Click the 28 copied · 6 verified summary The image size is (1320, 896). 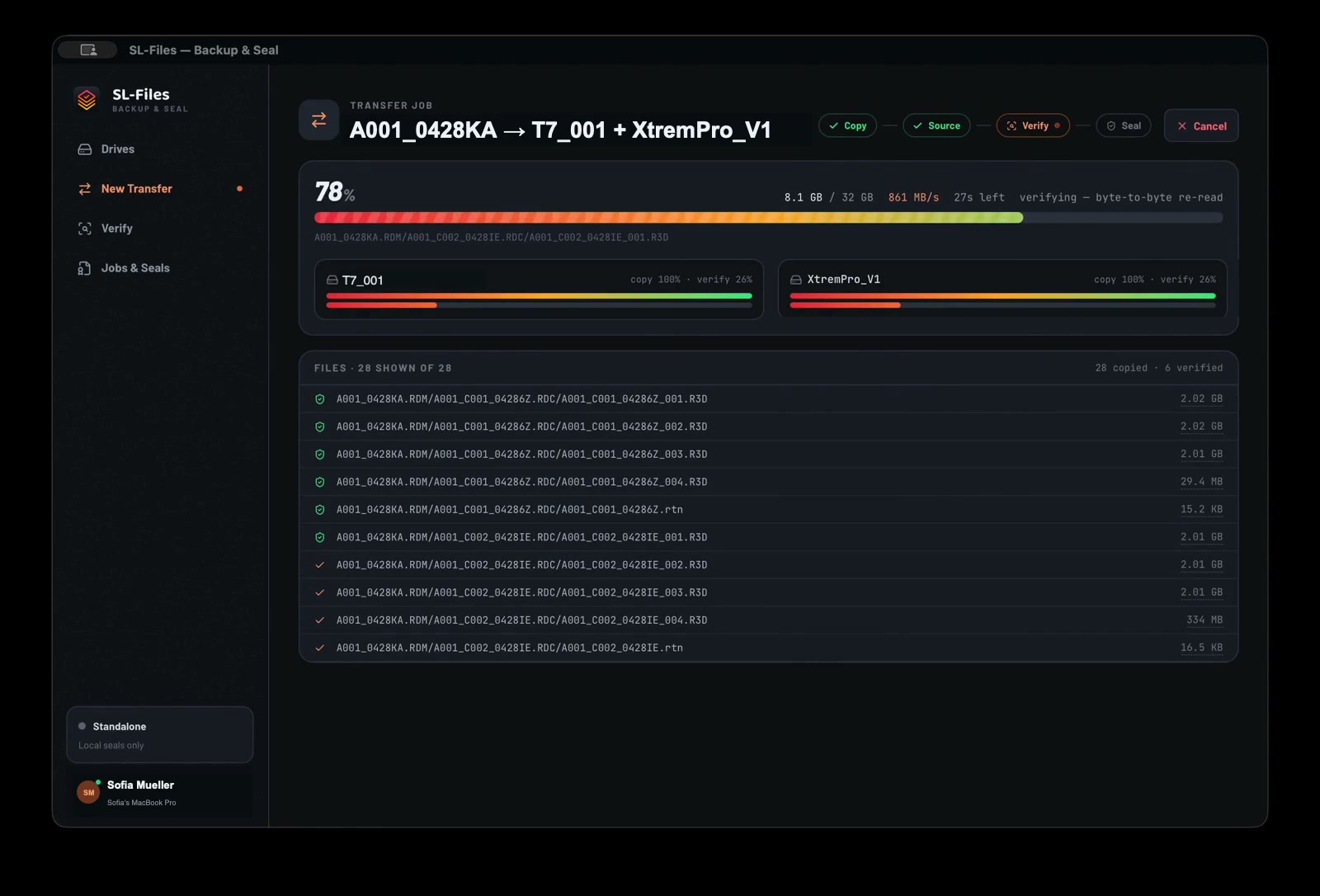point(1159,368)
